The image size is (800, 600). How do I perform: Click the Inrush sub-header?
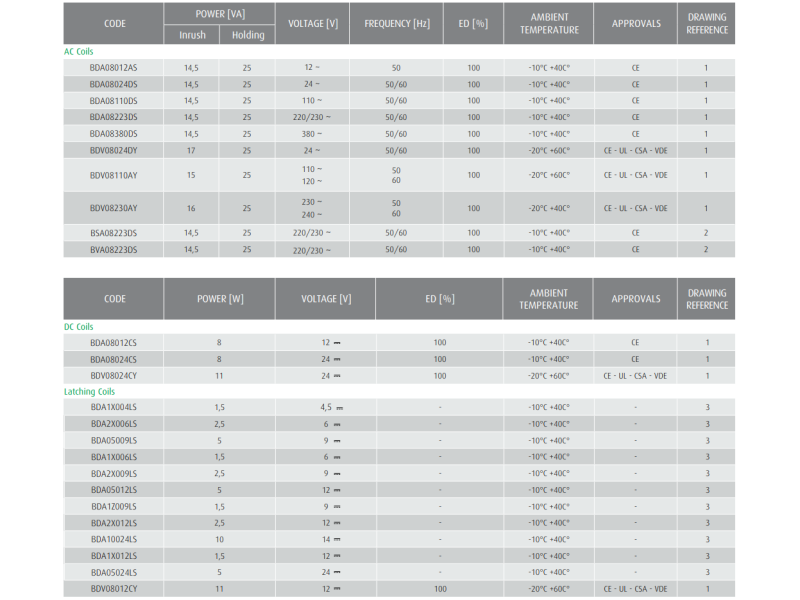click(x=192, y=35)
